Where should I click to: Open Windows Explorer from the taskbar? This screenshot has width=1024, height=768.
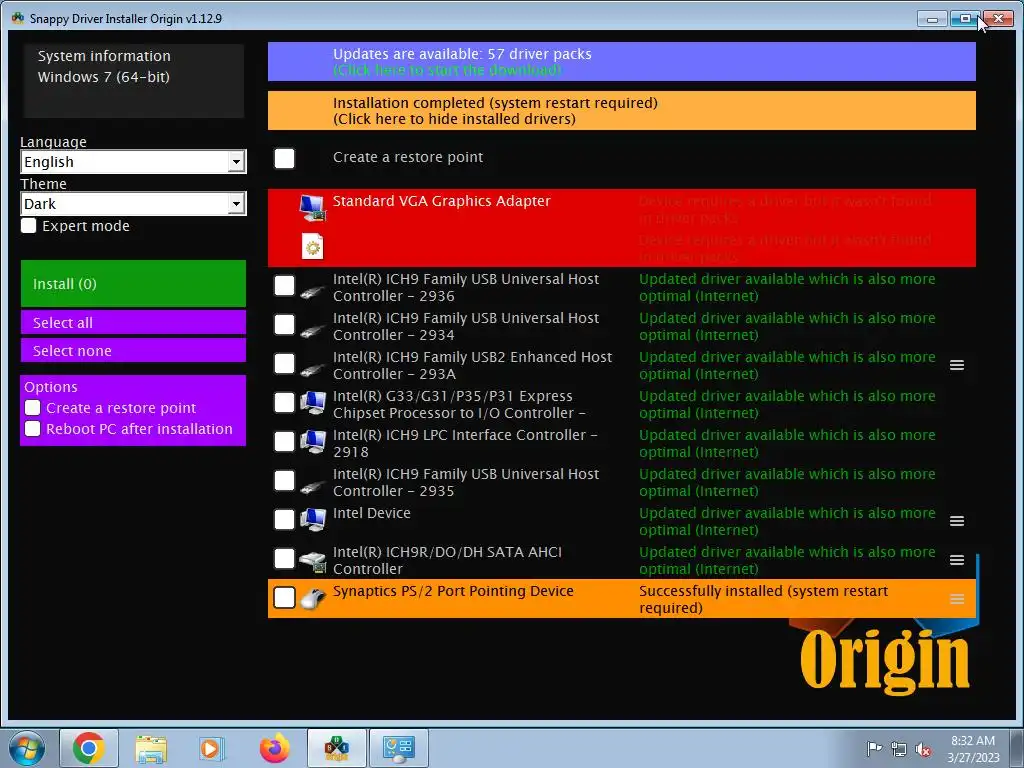pos(151,748)
